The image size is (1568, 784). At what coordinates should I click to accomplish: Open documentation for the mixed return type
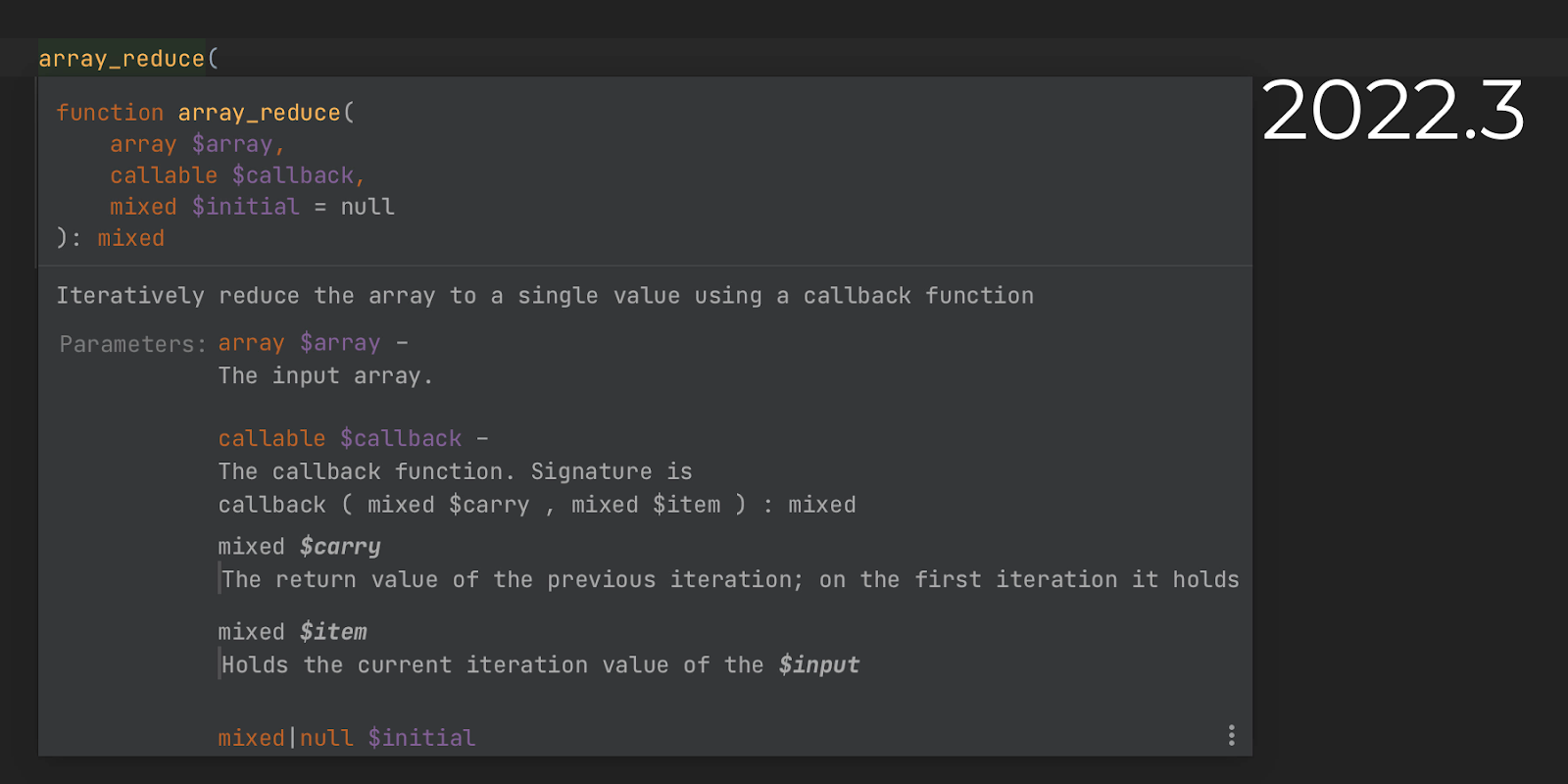tap(130, 237)
